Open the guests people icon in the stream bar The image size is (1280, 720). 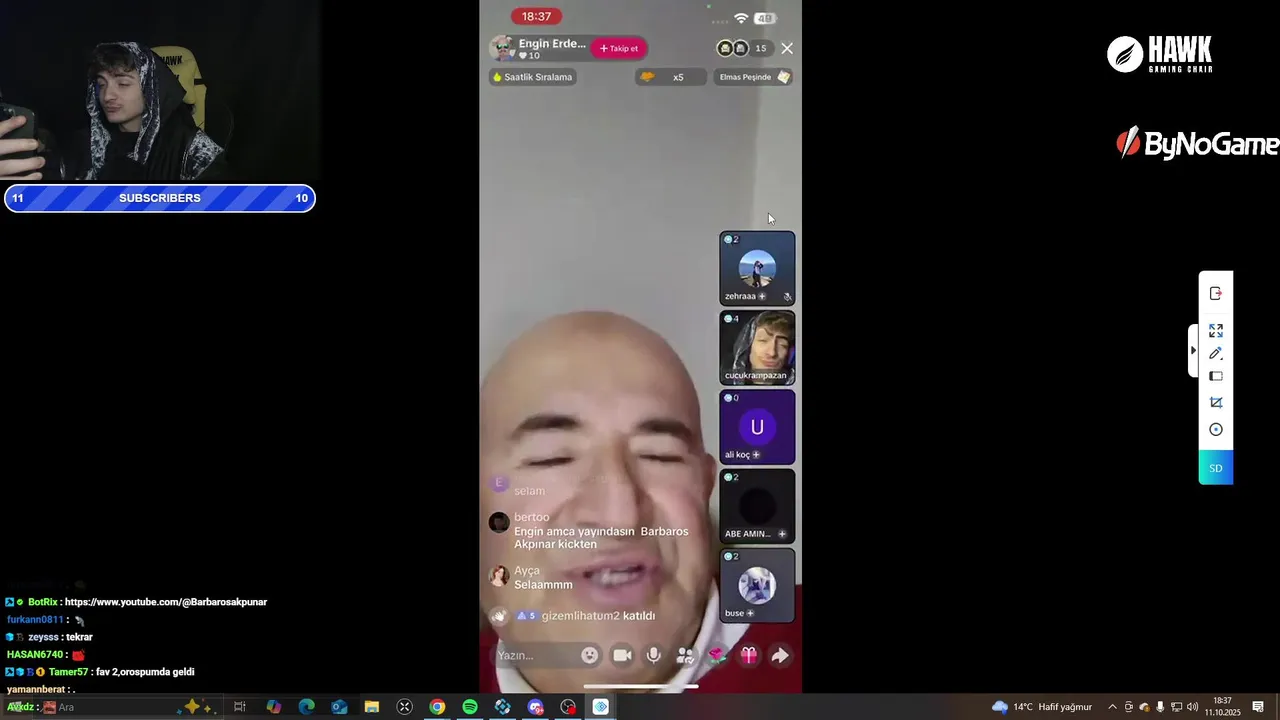pyautogui.click(x=685, y=655)
